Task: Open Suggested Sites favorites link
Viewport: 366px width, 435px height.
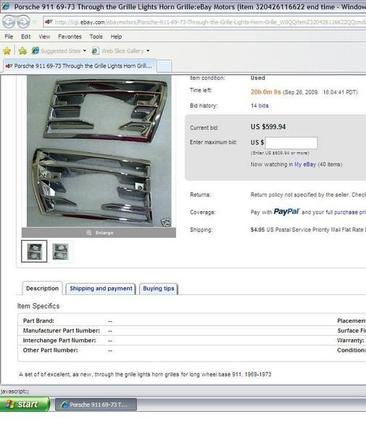Action: (x=56, y=51)
